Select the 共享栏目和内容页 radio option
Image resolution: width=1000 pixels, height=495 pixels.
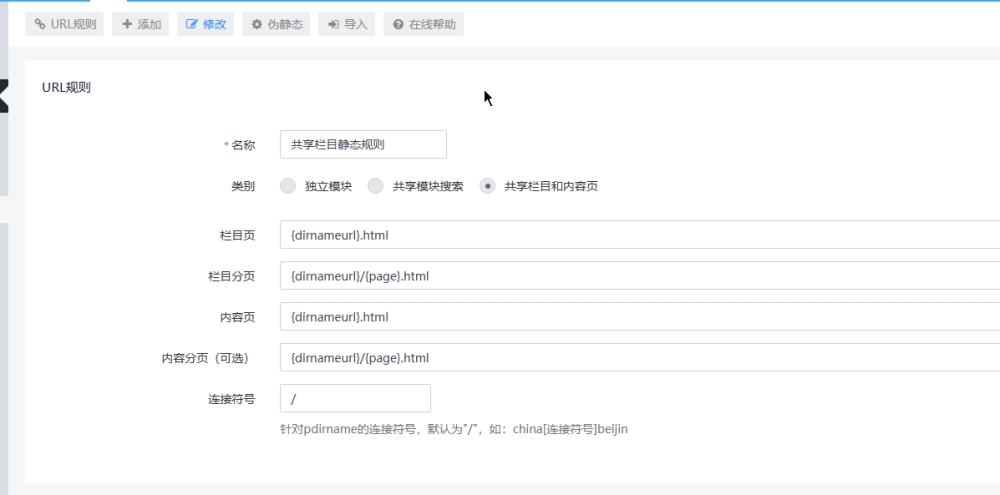pos(487,186)
